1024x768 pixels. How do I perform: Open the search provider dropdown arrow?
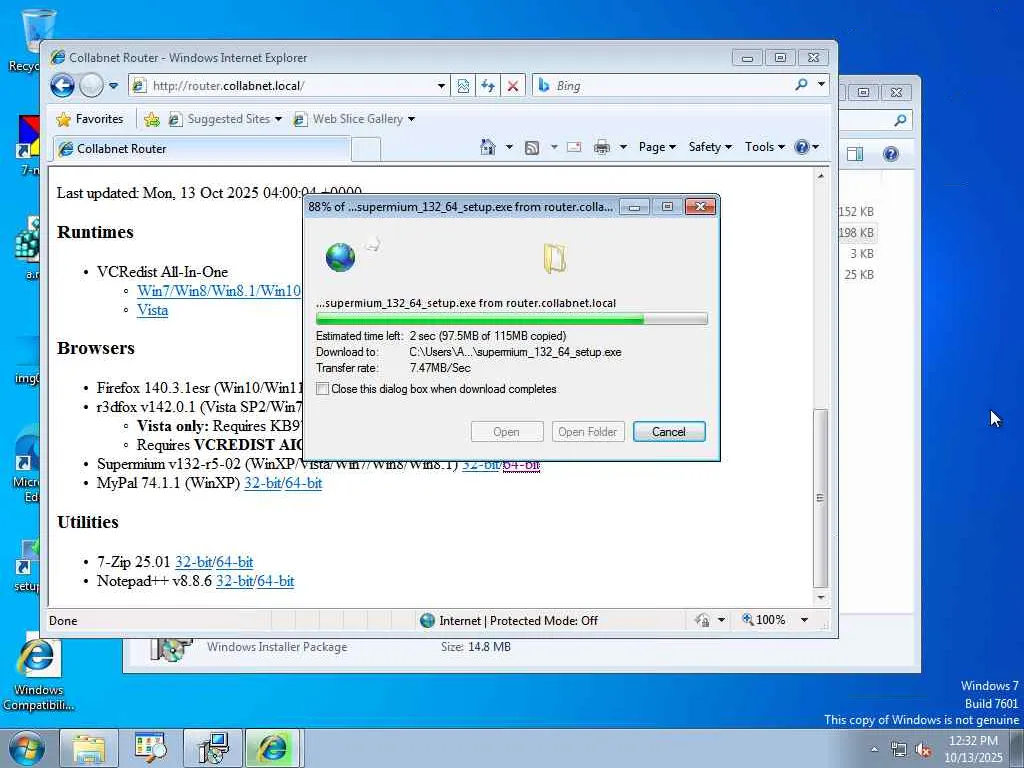(x=821, y=84)
